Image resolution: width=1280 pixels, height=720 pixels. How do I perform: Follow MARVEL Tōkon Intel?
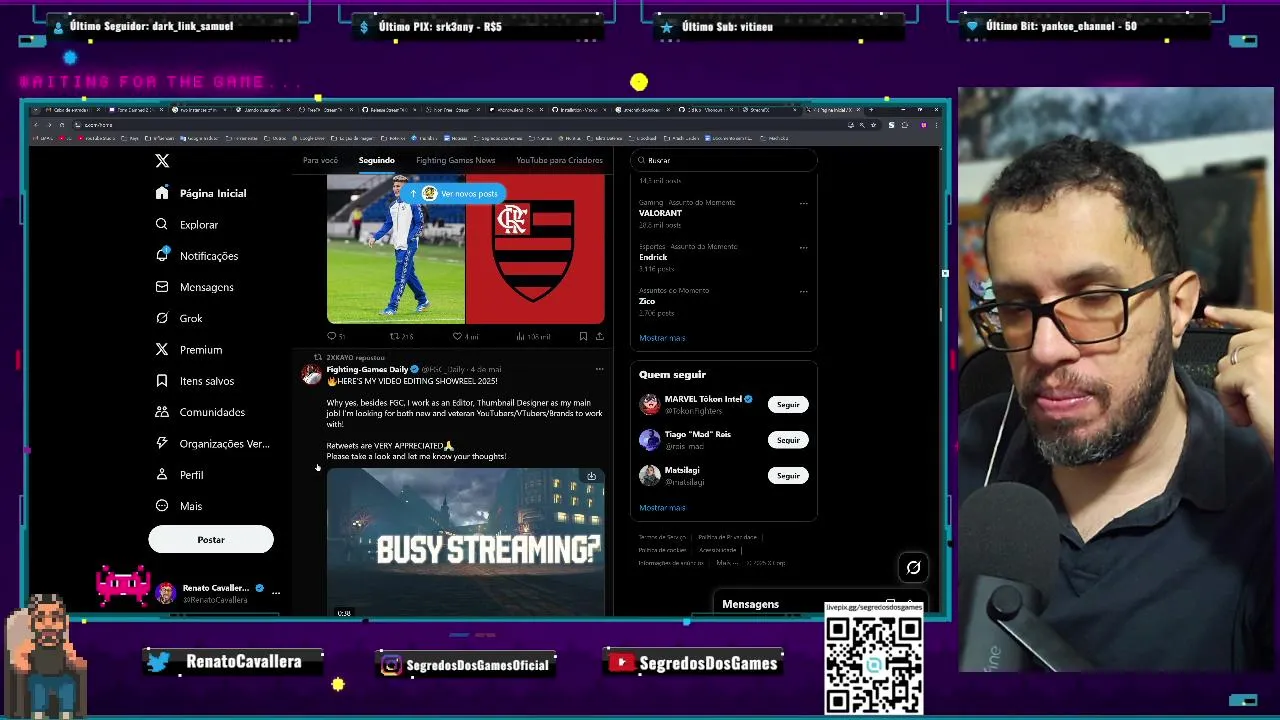coord(788,404)
